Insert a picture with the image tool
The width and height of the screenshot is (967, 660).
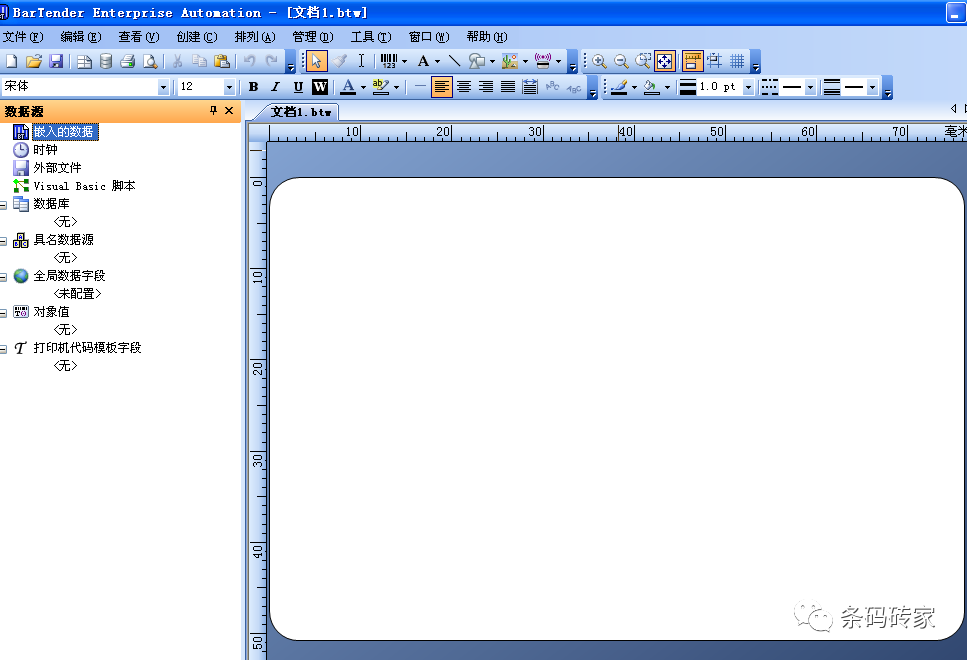[510, 61]
